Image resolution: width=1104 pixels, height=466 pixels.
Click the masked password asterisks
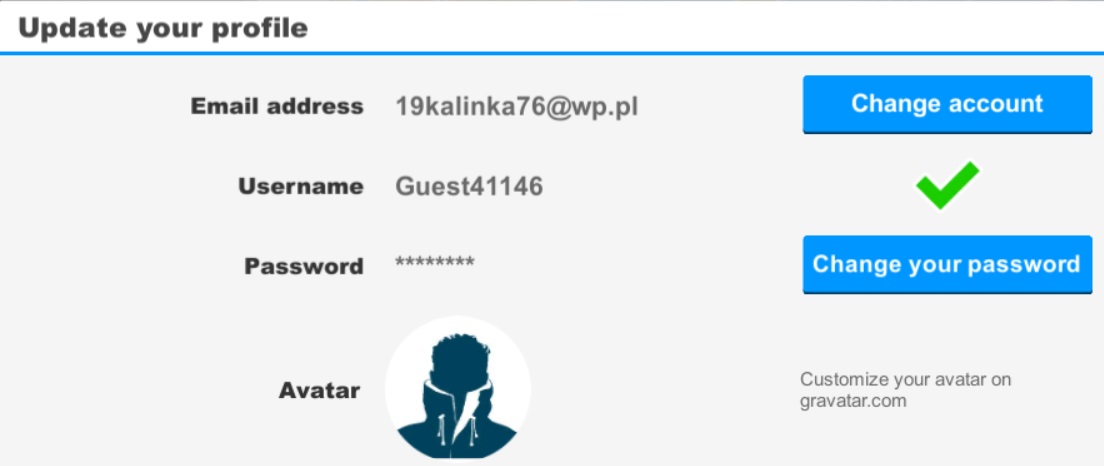click(x=434, y=263)
